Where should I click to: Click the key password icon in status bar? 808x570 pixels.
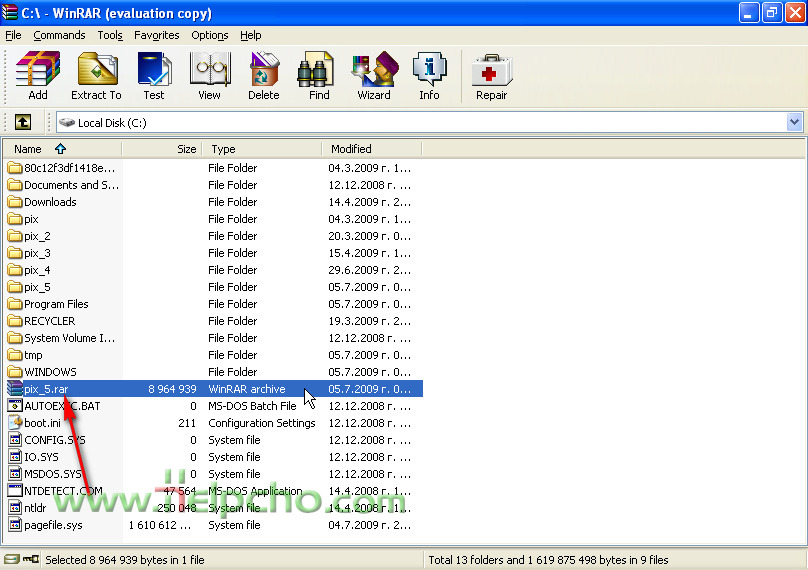click(x=31, y=559)
